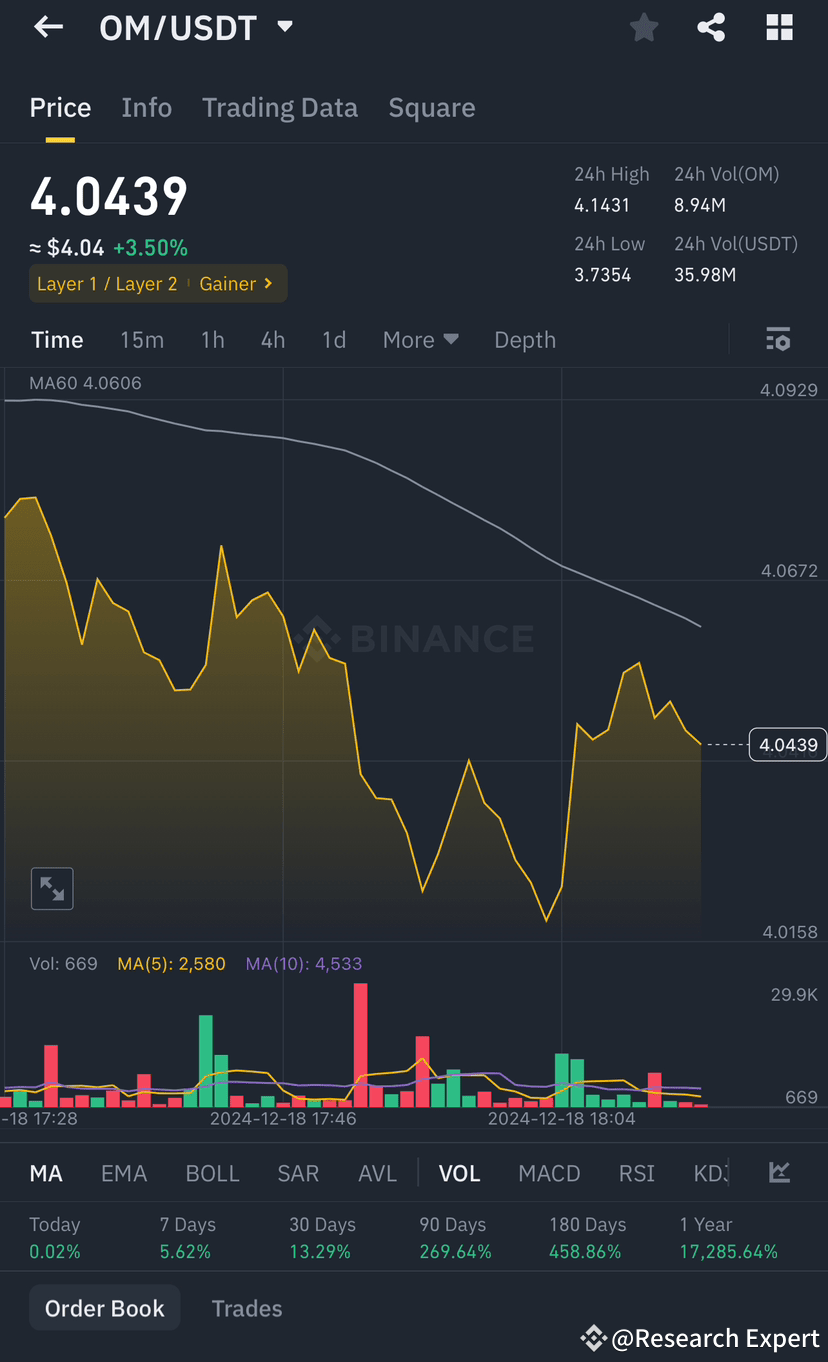Viewport: 828px width, 1362px height.
Task: Select the BOLL indicator option
Action: [x=212, y=1172]
